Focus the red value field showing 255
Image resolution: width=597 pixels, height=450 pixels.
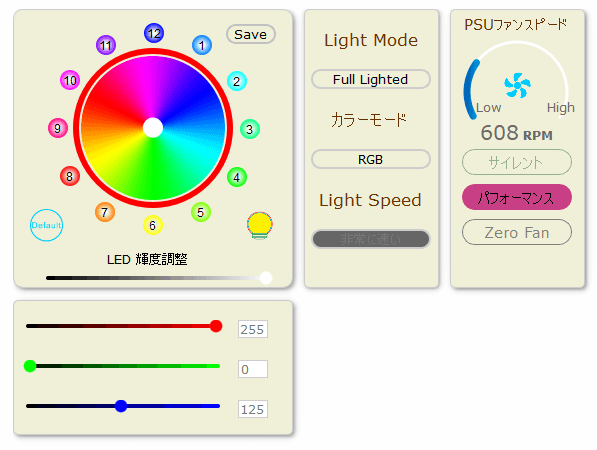coord(253,329)
